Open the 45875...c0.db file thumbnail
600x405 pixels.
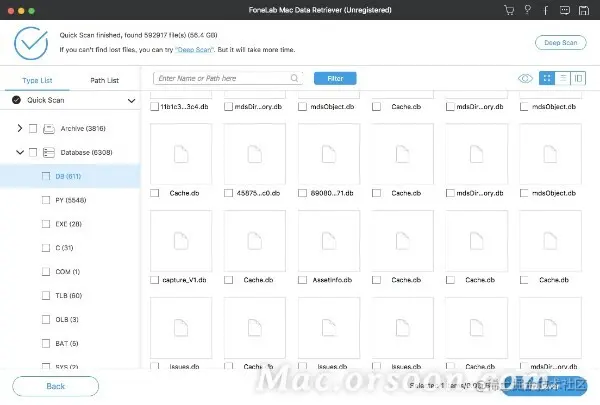tap(255, 154)
